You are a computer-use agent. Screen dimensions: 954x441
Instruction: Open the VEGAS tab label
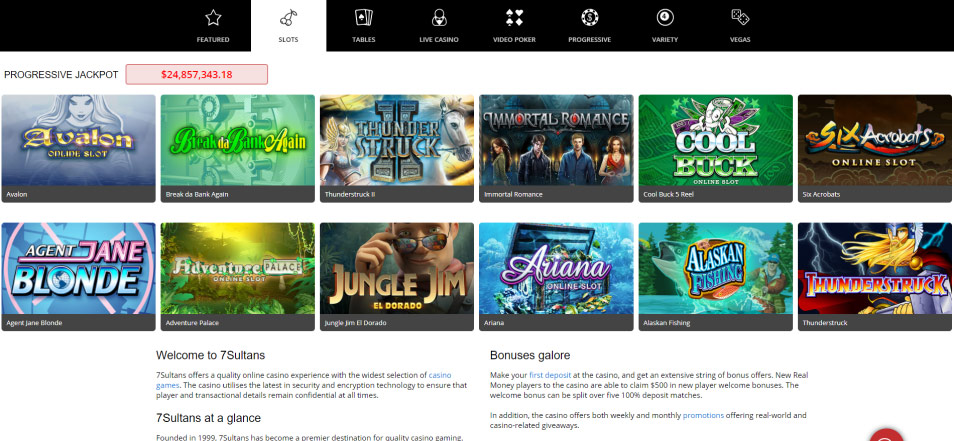pyautogui.click(x=740, y=40)
